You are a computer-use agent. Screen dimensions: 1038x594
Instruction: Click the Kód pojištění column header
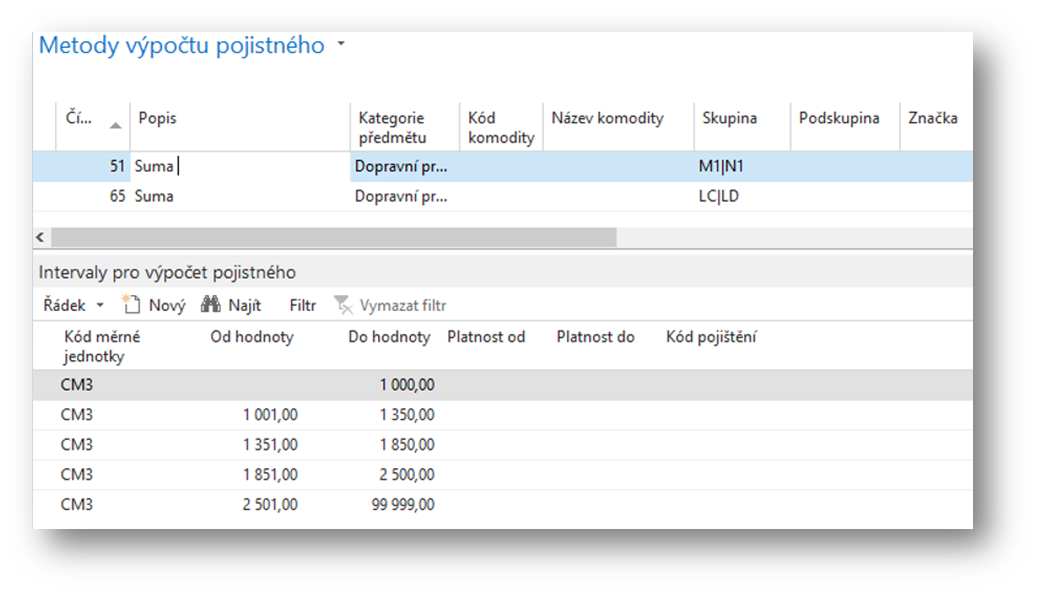711,337
